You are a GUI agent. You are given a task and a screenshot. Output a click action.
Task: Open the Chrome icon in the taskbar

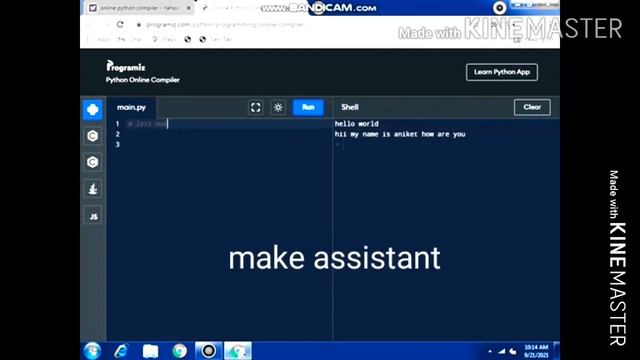pyautogui.click(x=179, y=351)
